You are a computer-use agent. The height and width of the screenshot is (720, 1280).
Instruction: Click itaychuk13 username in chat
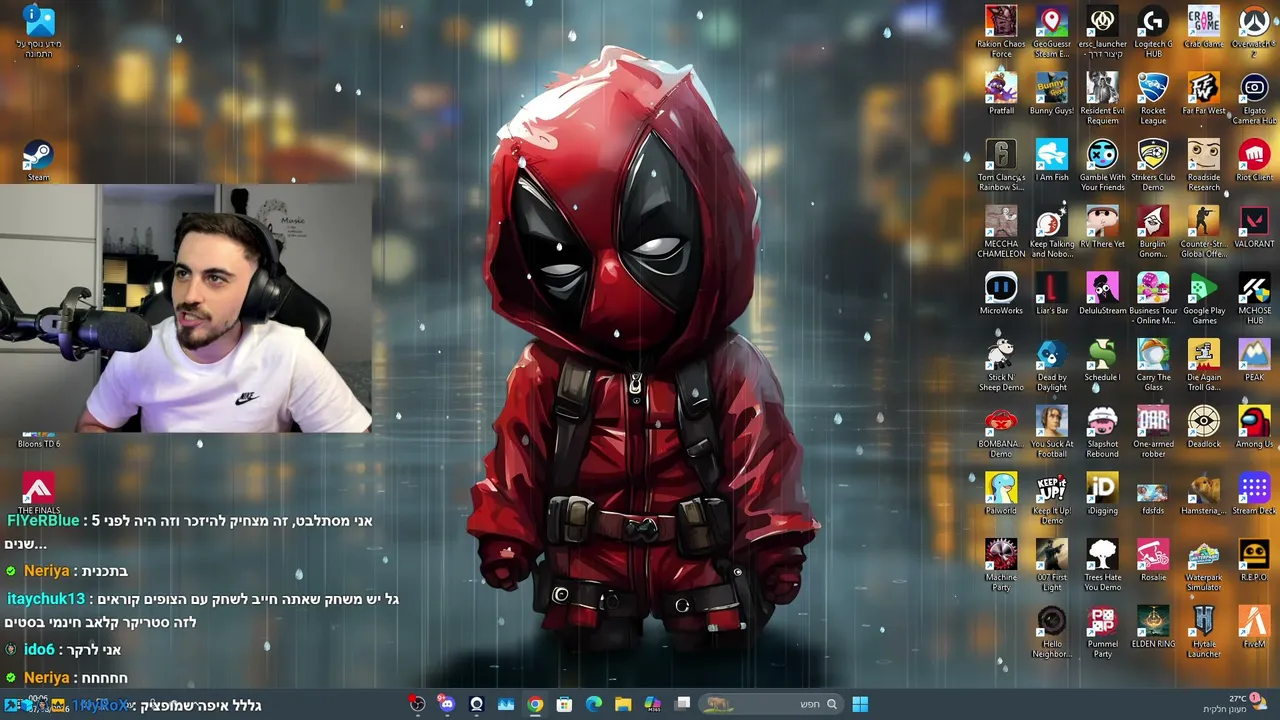pyautogui.click(x=46, y=599)
